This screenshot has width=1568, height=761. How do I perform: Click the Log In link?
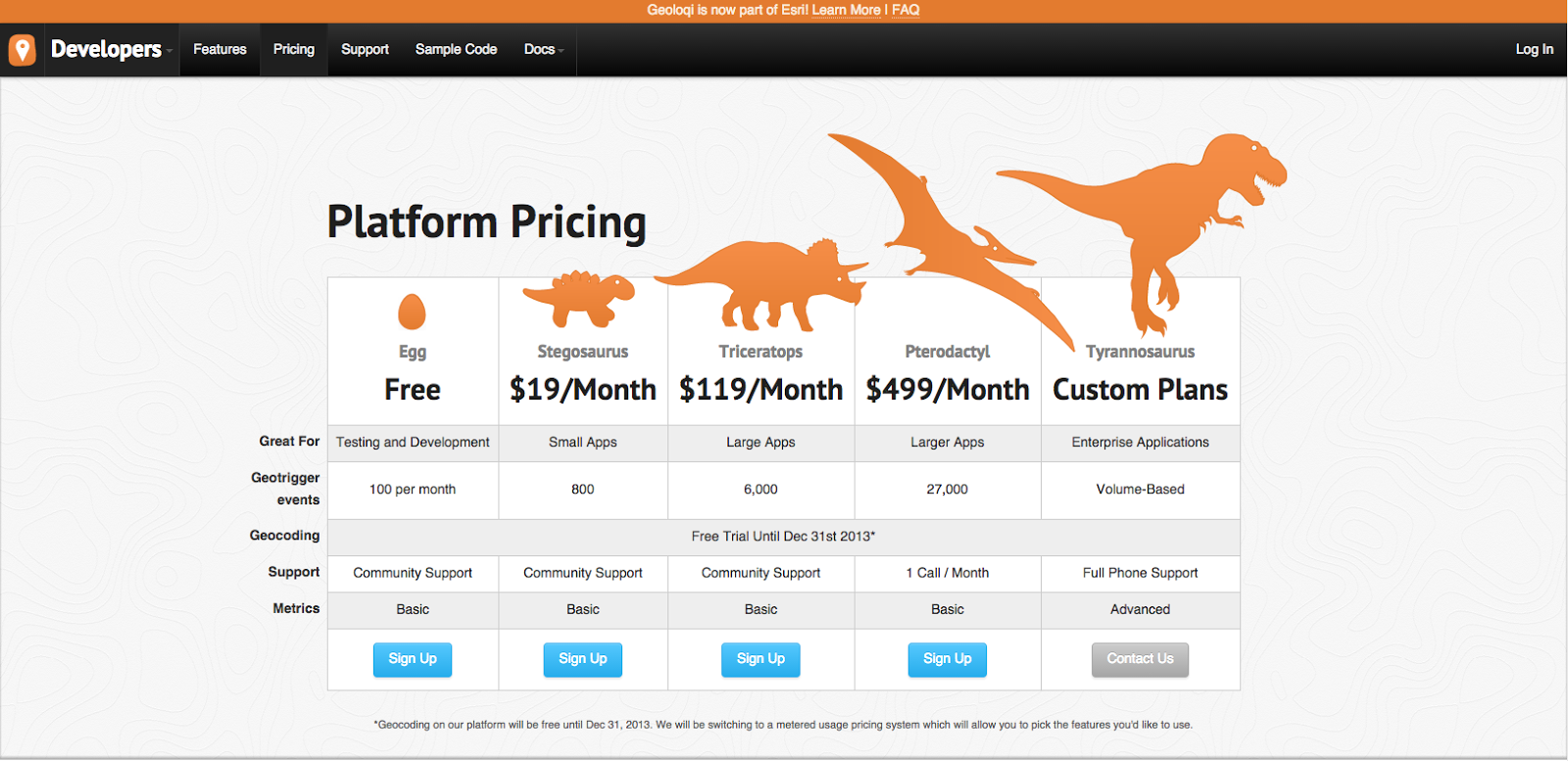tap(1534, 49)
